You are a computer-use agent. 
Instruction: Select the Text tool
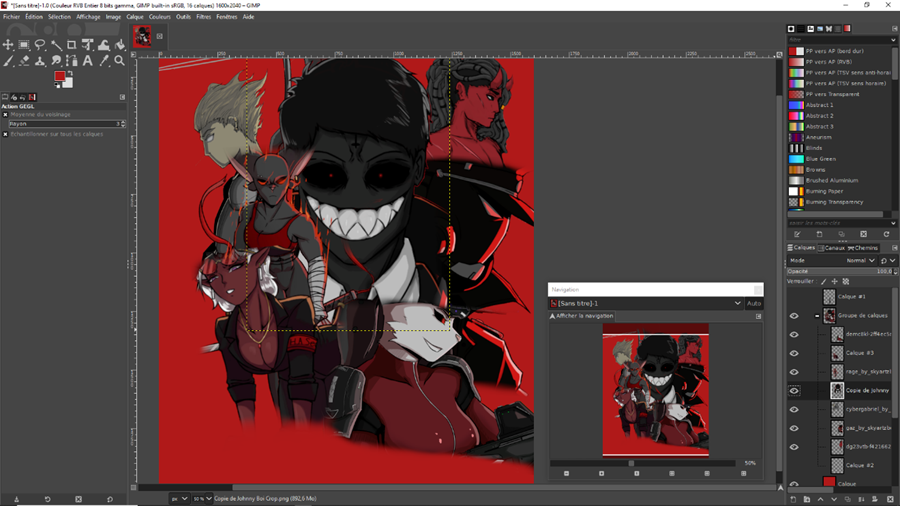(x=88, y=61)
